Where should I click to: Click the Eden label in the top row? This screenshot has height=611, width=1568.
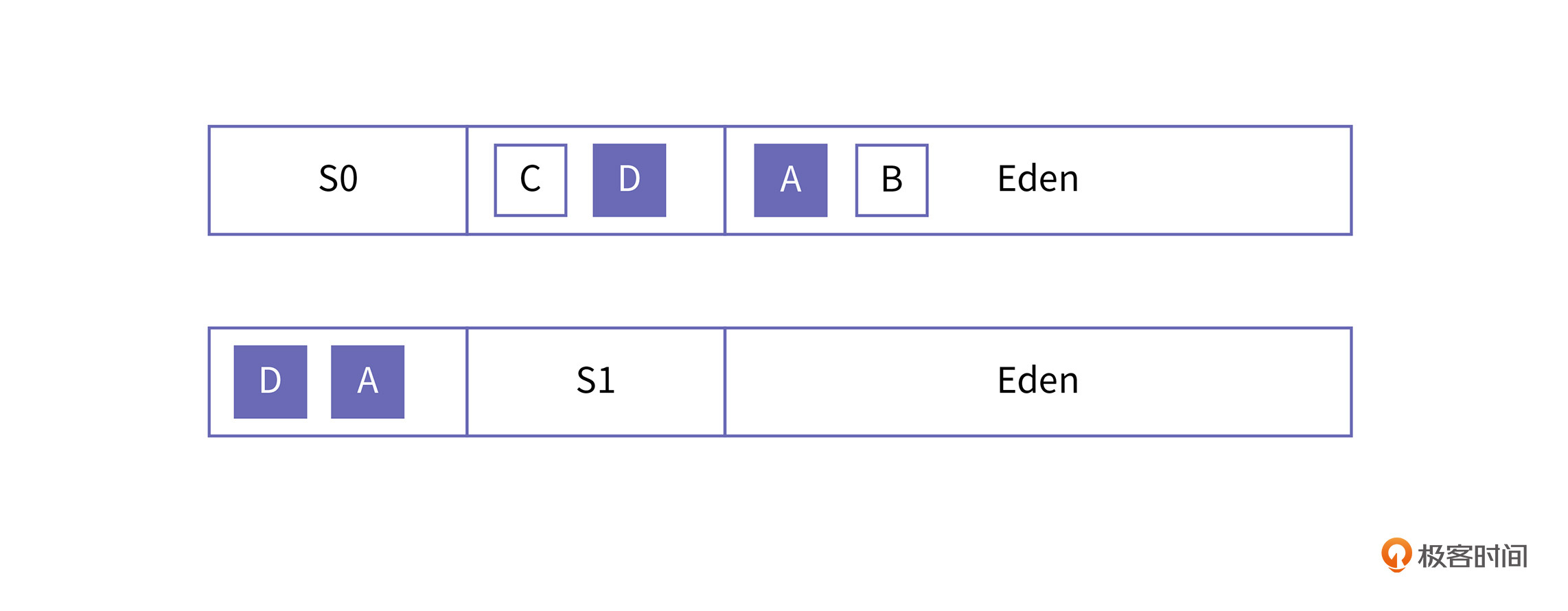pos(1037,179)
